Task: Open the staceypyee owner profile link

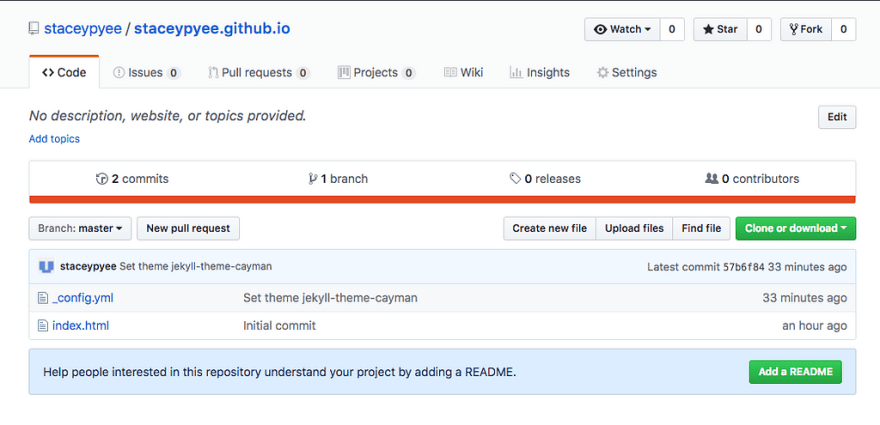Action: click(x=82, y=29)
